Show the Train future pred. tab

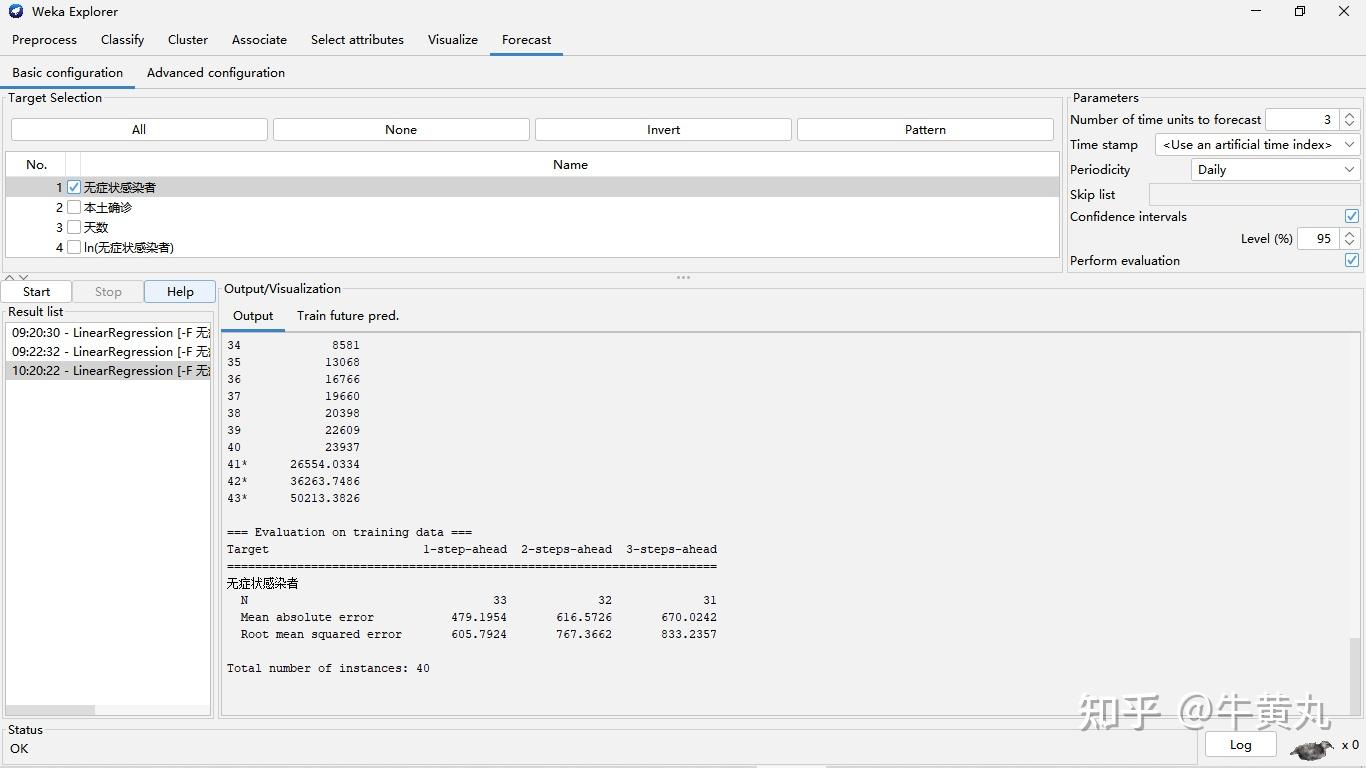347,316
